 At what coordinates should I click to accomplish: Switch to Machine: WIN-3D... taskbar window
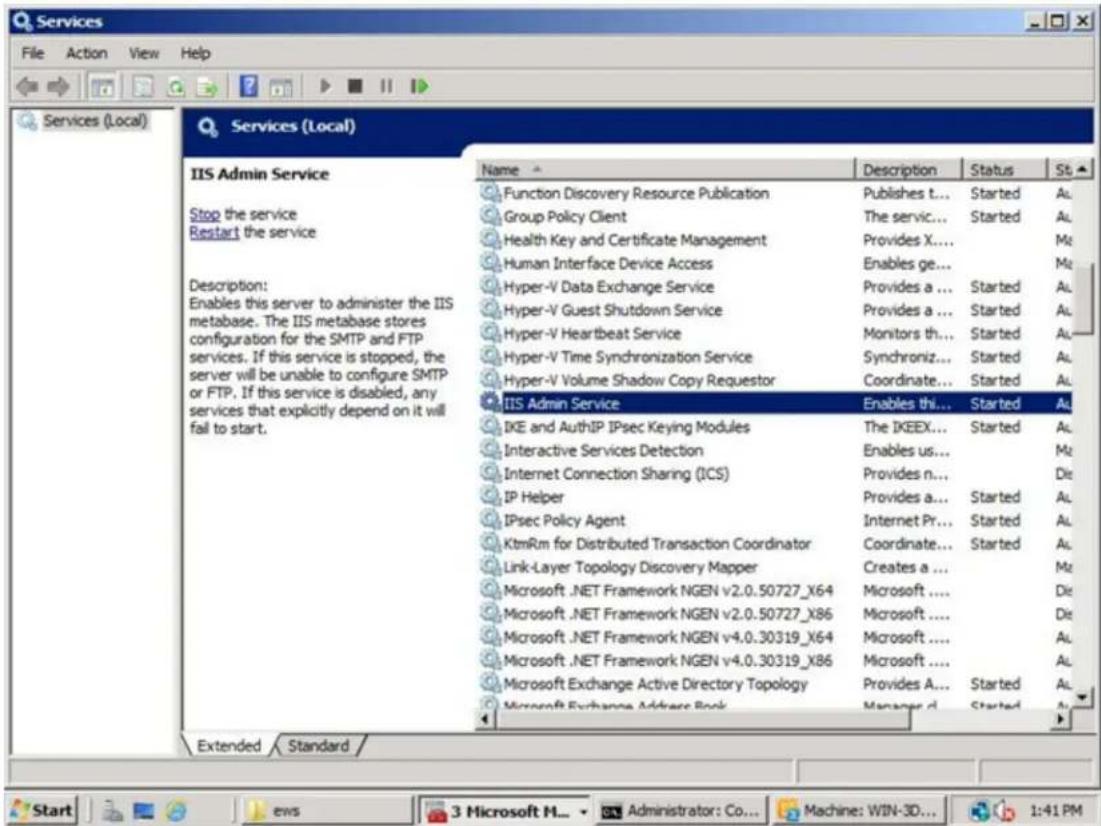(857, 811)
